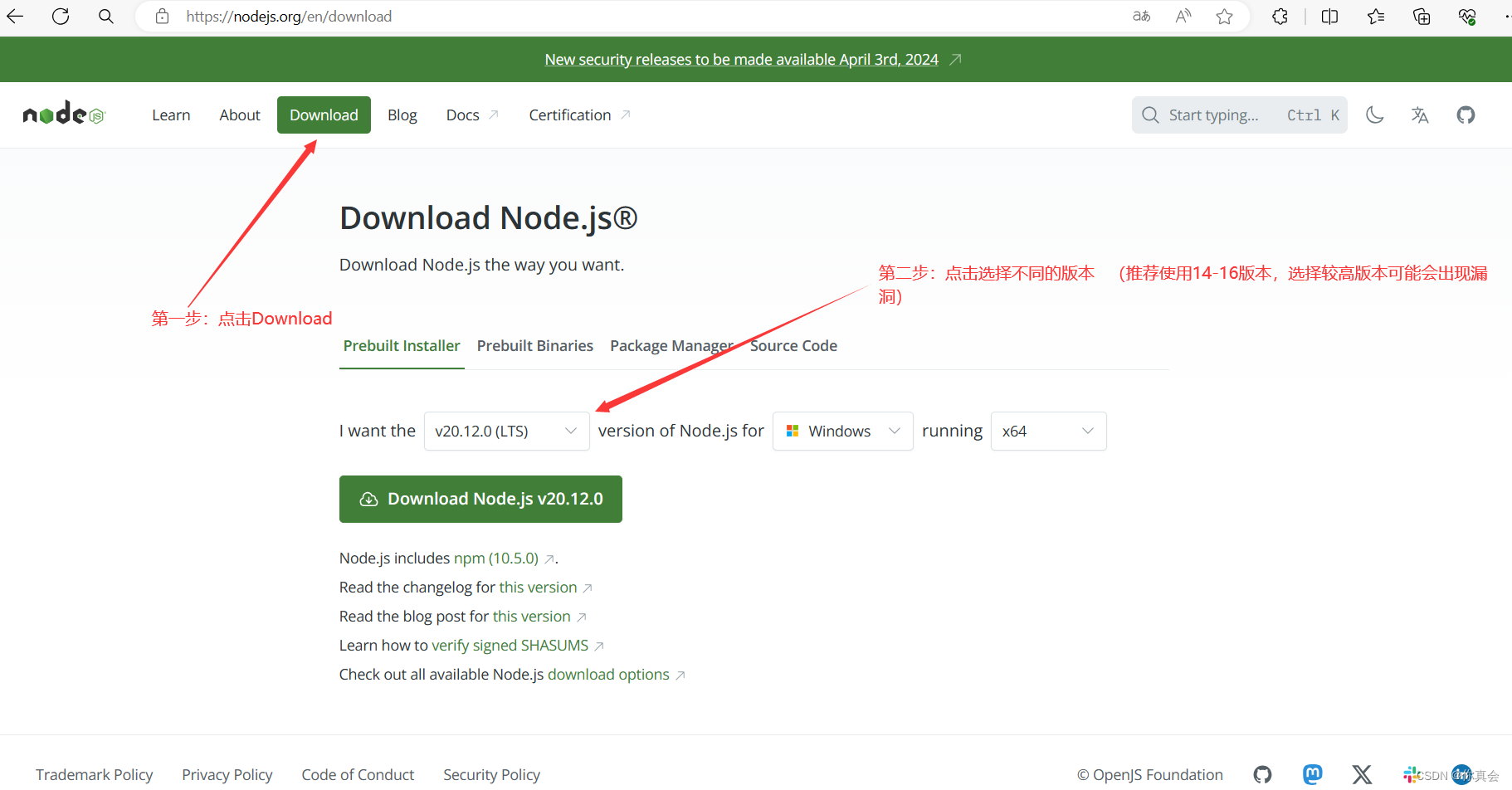This screenshot has height=790, width=1512.
Task: Switch to the Package Manager tab
Action: pyautogui.click(x=671, y=345)
